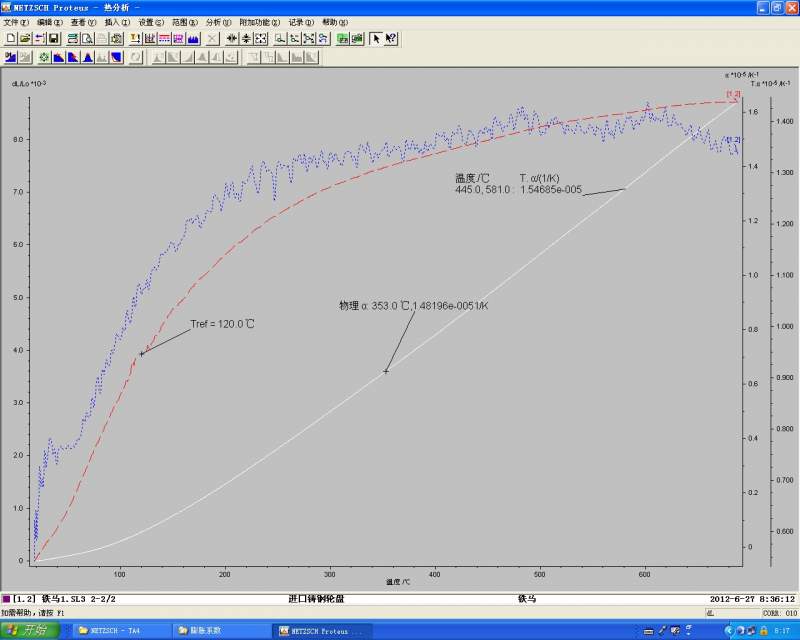Open the 分析 (Analysis) menu
The height and width of the screenshot is (640, 800).
[218, 22]
